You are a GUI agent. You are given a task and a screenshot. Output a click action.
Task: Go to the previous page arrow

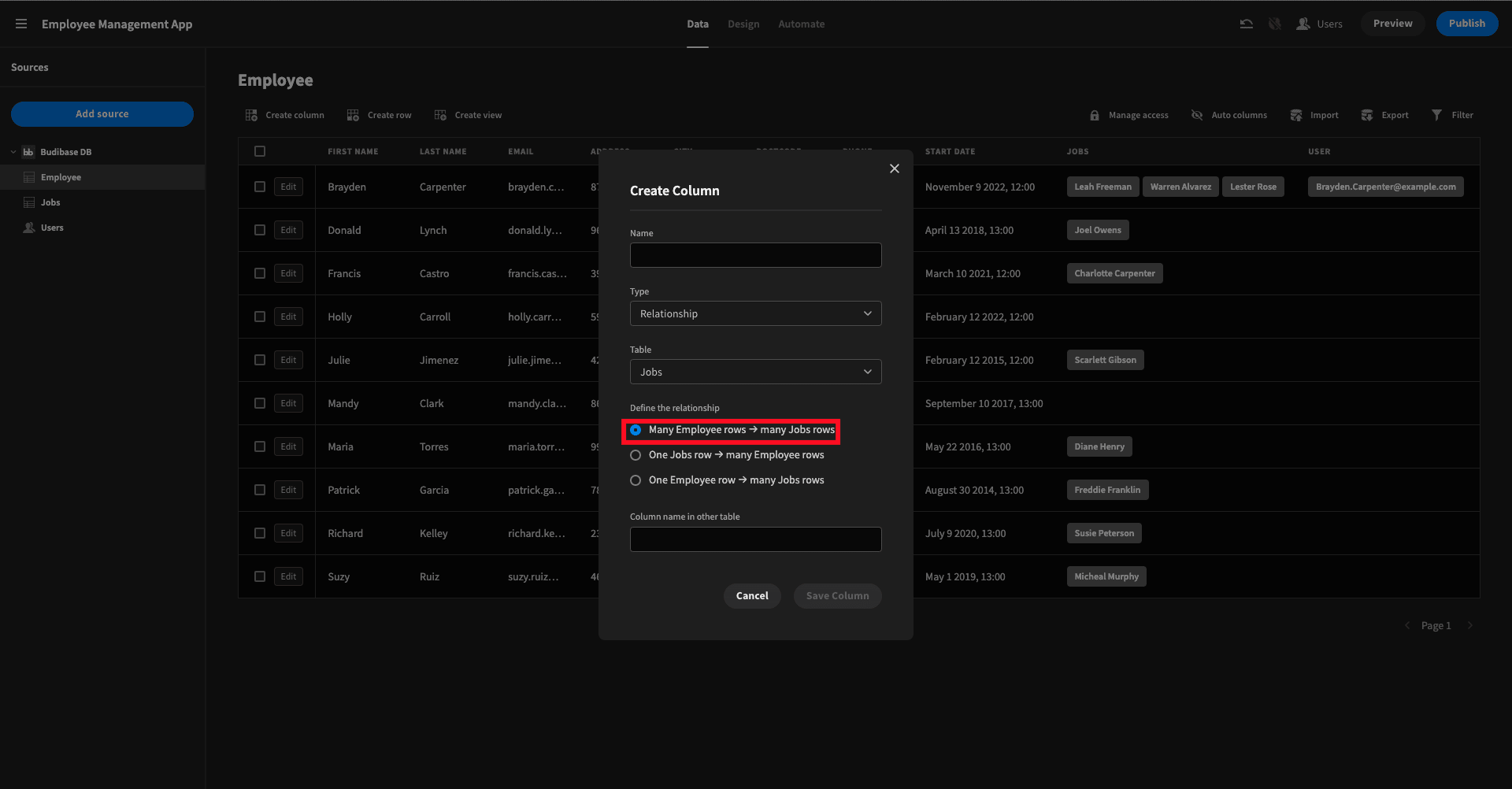(1407, 625)
